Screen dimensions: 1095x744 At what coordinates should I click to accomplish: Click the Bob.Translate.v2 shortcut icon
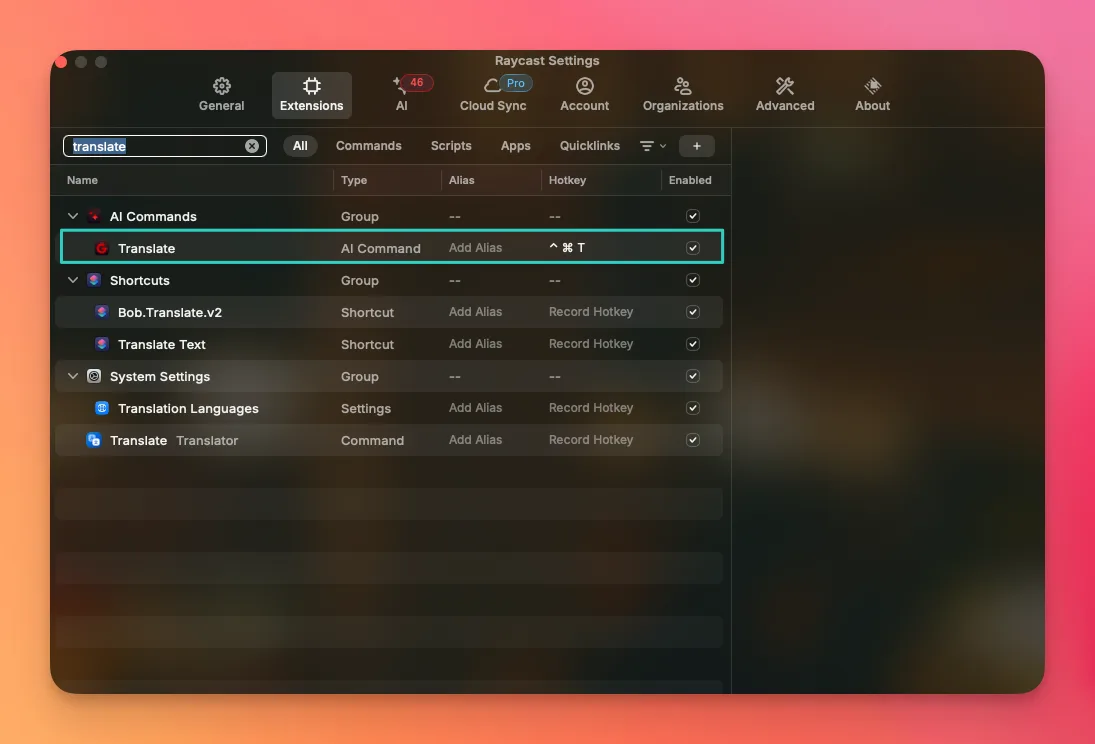point(102,312)
